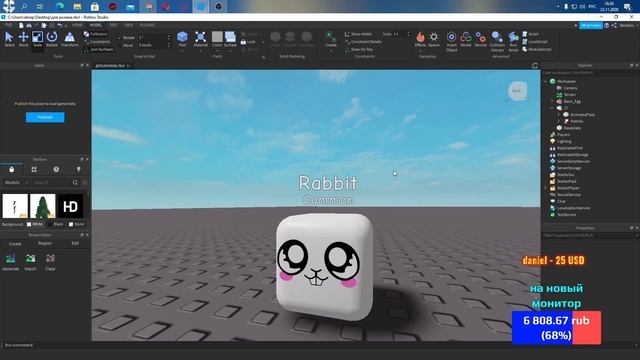Toggle Show Welds

pos(358,34)
